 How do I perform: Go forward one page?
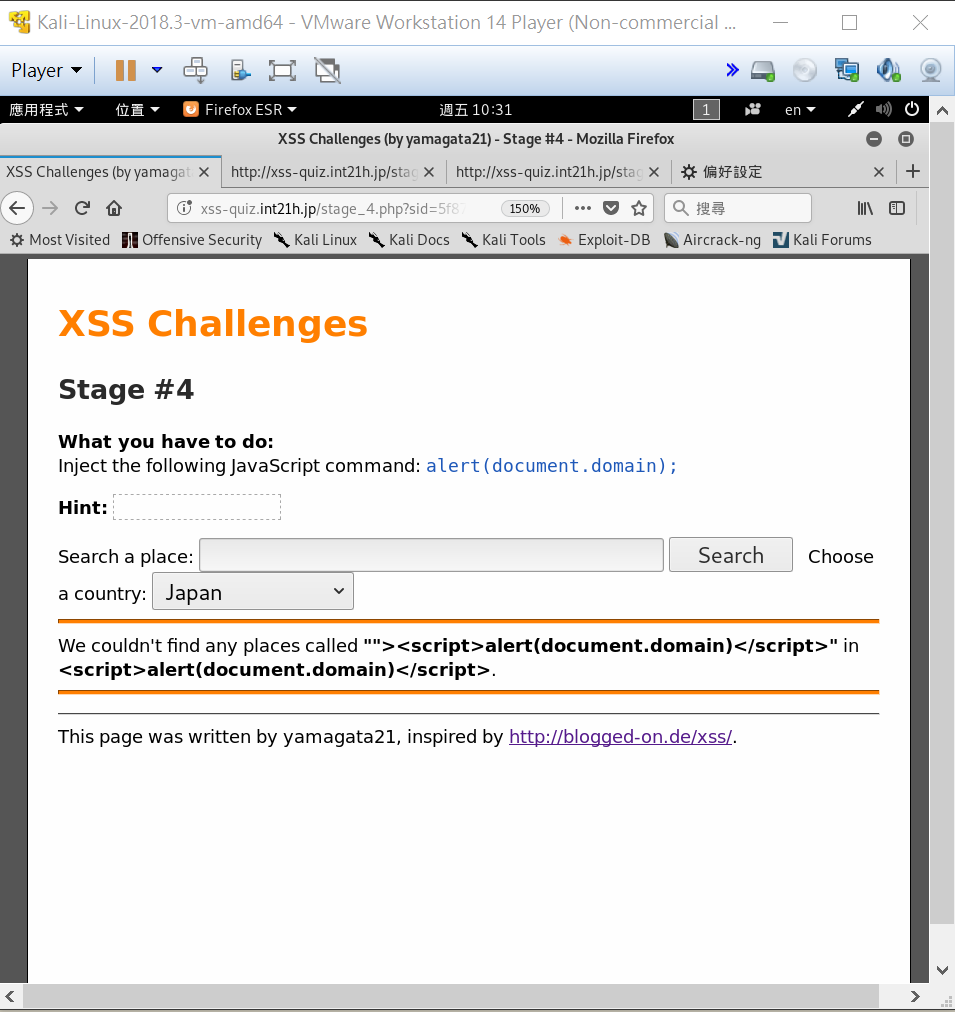[50, 208]
